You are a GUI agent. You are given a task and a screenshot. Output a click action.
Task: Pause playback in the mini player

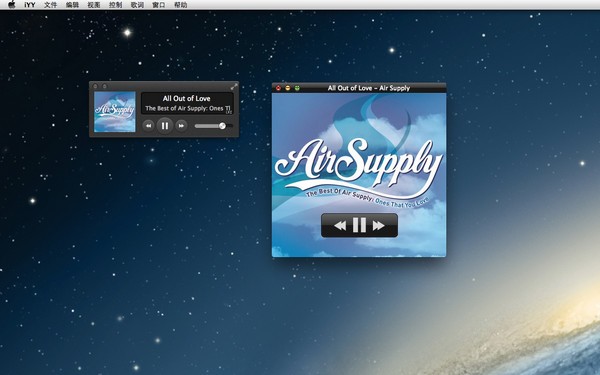pos(165,126)
